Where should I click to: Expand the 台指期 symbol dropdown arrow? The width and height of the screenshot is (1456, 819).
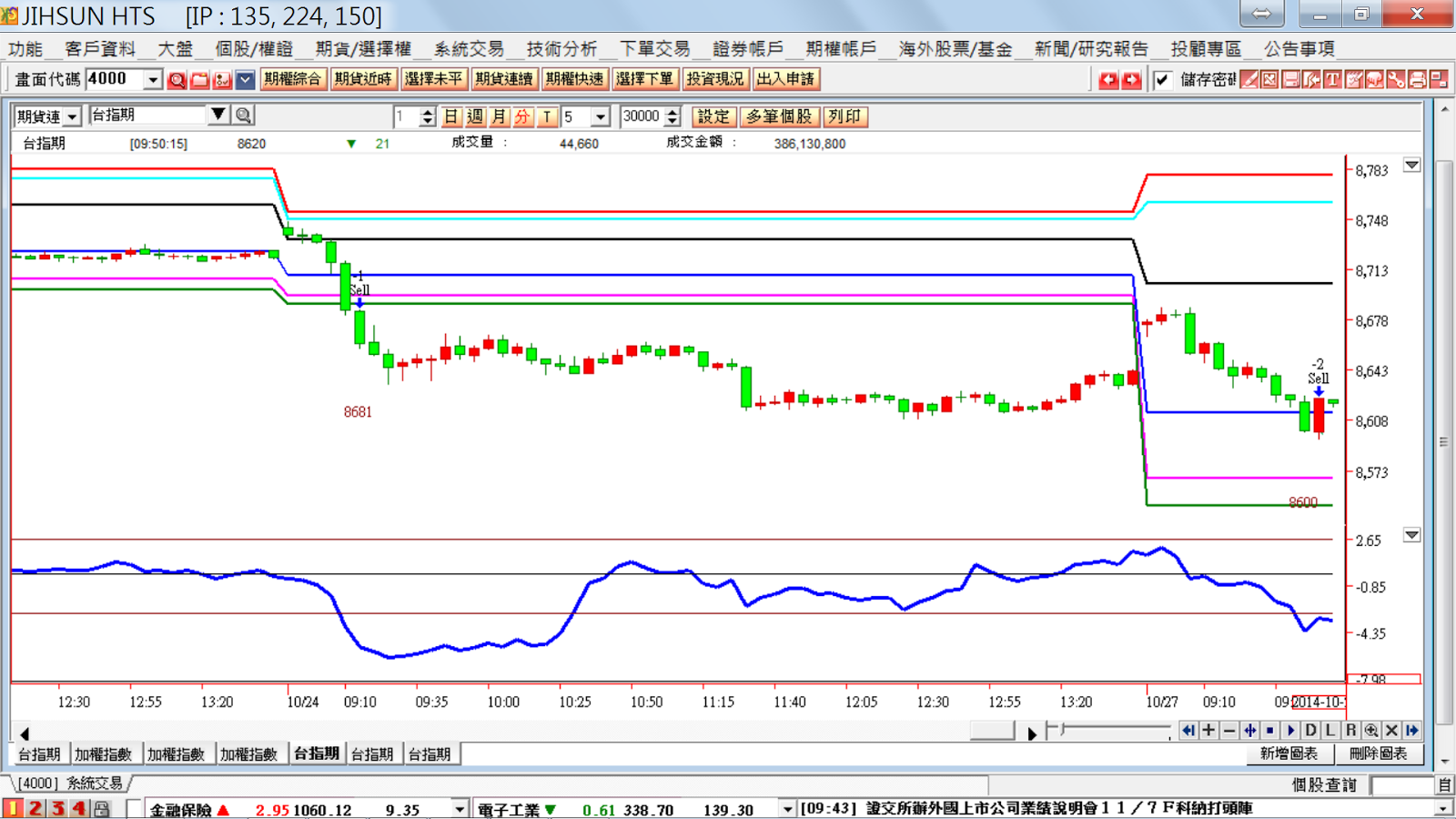click(218, 115)
